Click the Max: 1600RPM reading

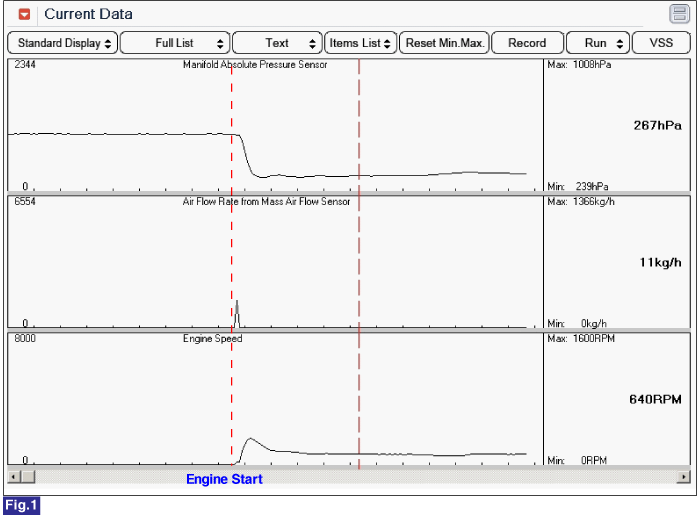click(581, 339)
